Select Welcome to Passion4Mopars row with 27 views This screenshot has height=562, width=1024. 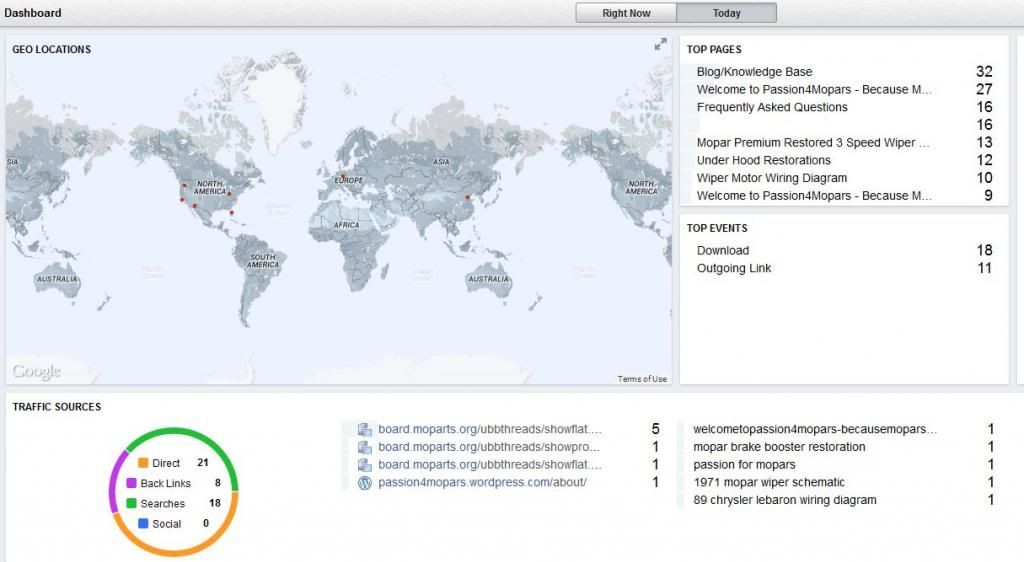(844, 89)
